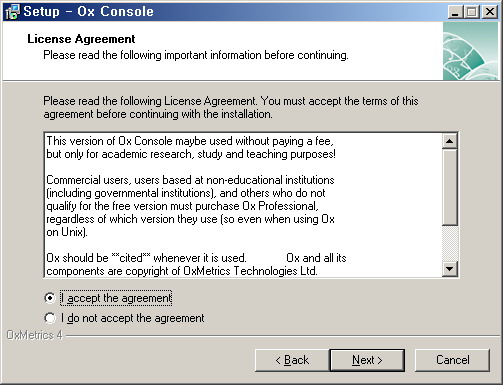Click first license line about paying a fee
The height and width of the screenshot is (385, 503).
click(x=190, y=141)
